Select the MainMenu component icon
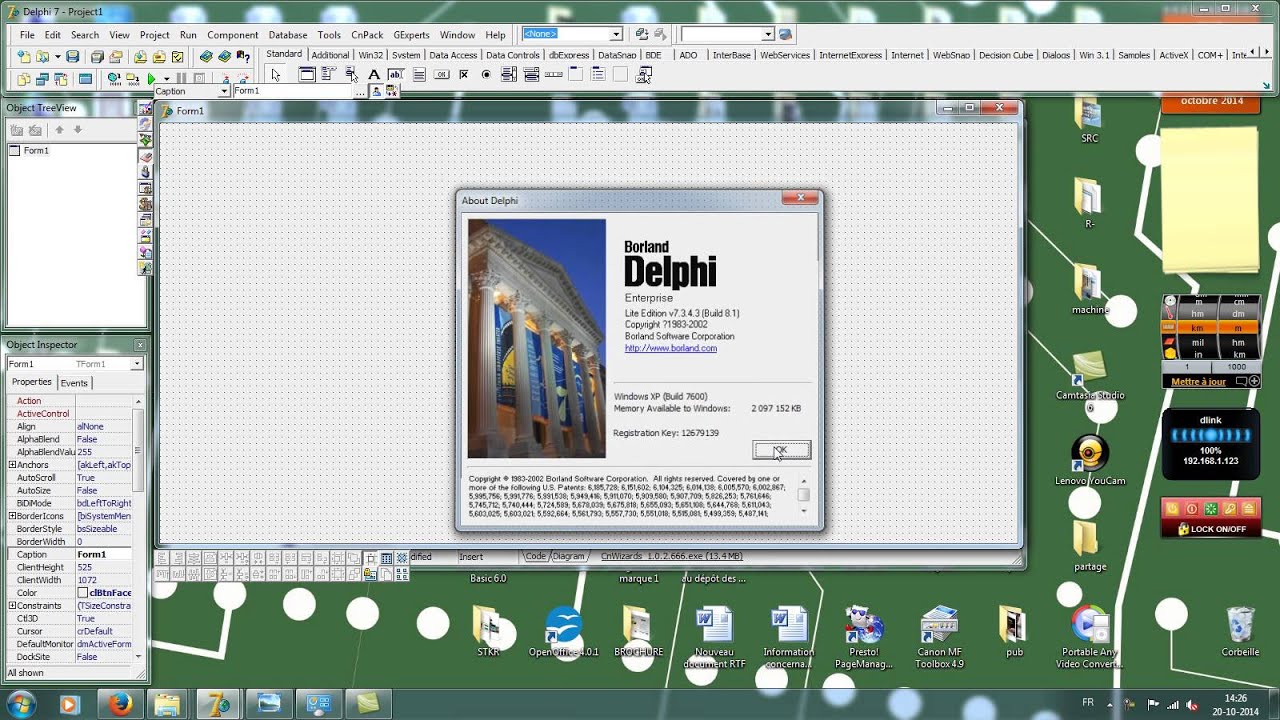 click(328, 75)
